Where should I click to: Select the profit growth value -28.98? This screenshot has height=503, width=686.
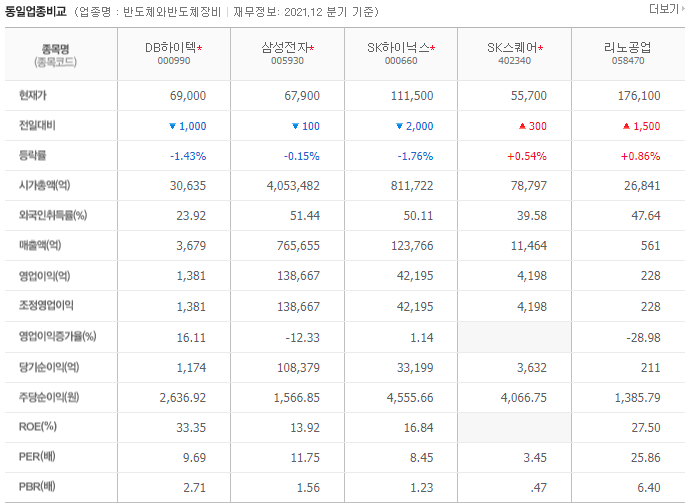coord(643,338)
